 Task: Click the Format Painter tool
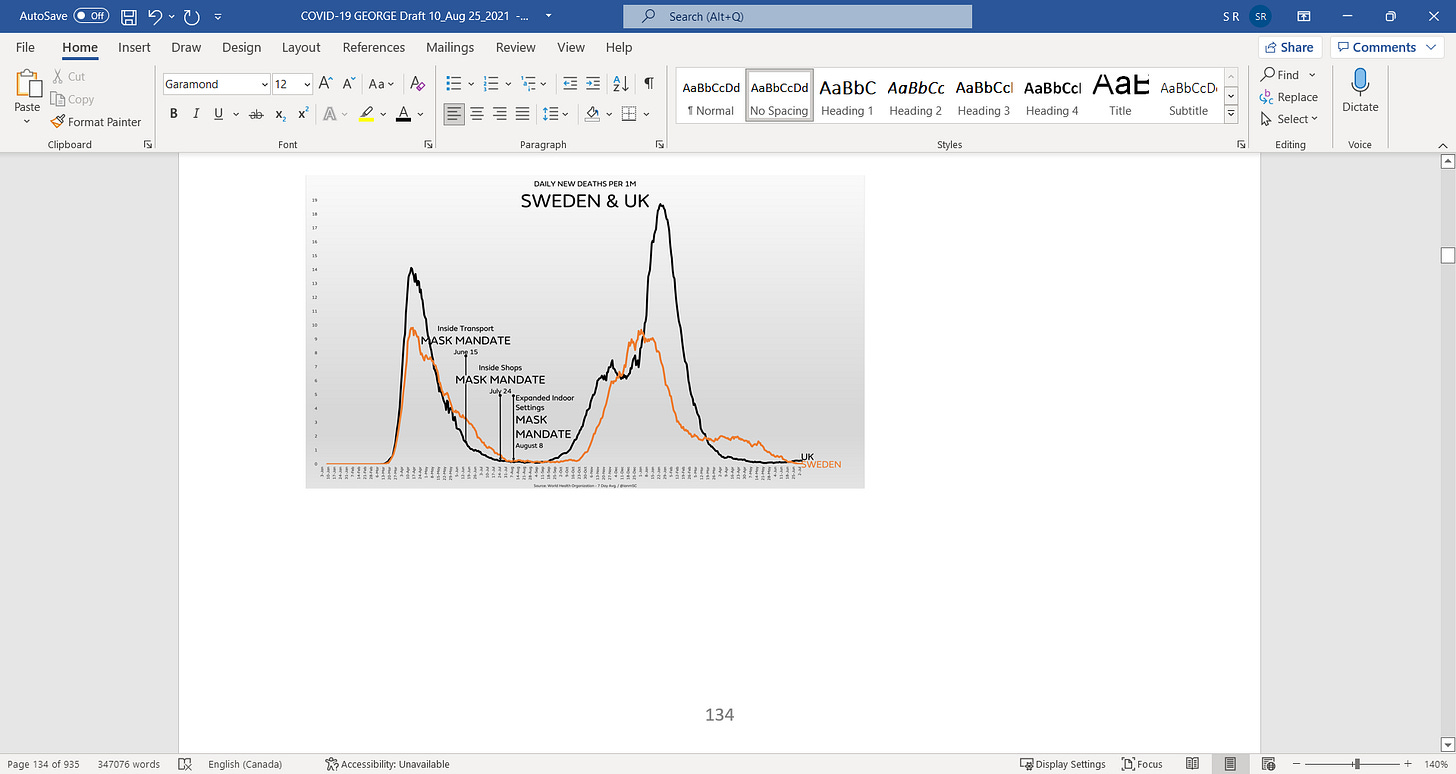coord(96,122)
